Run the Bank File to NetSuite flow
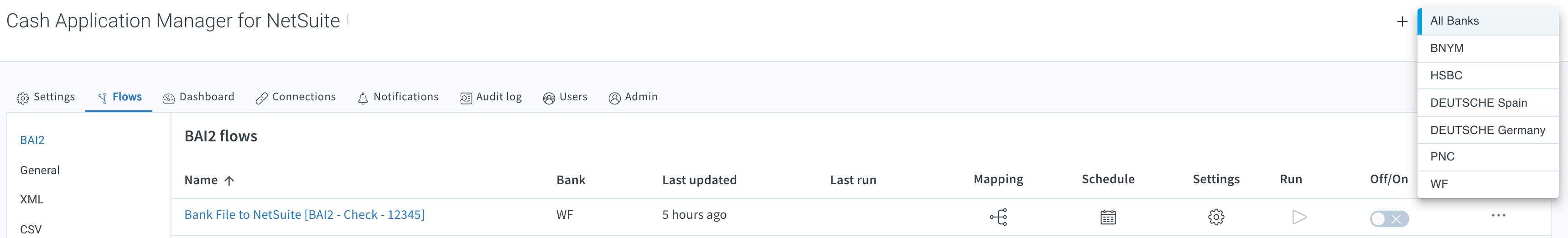The width and height of the screenshot is (1568, 238). (1299, 217)
